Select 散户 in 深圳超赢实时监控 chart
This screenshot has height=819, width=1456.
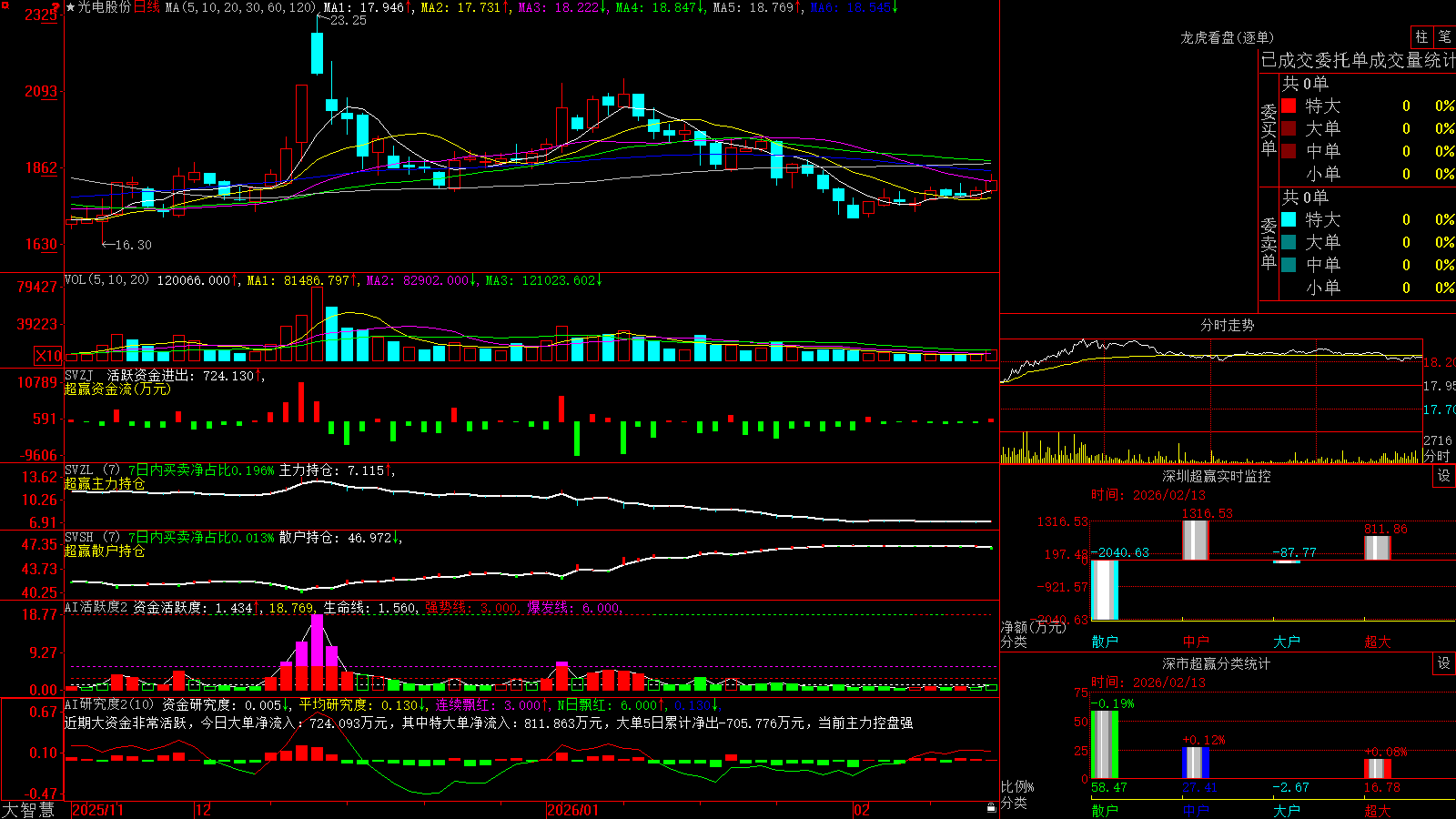[1105, 642]
